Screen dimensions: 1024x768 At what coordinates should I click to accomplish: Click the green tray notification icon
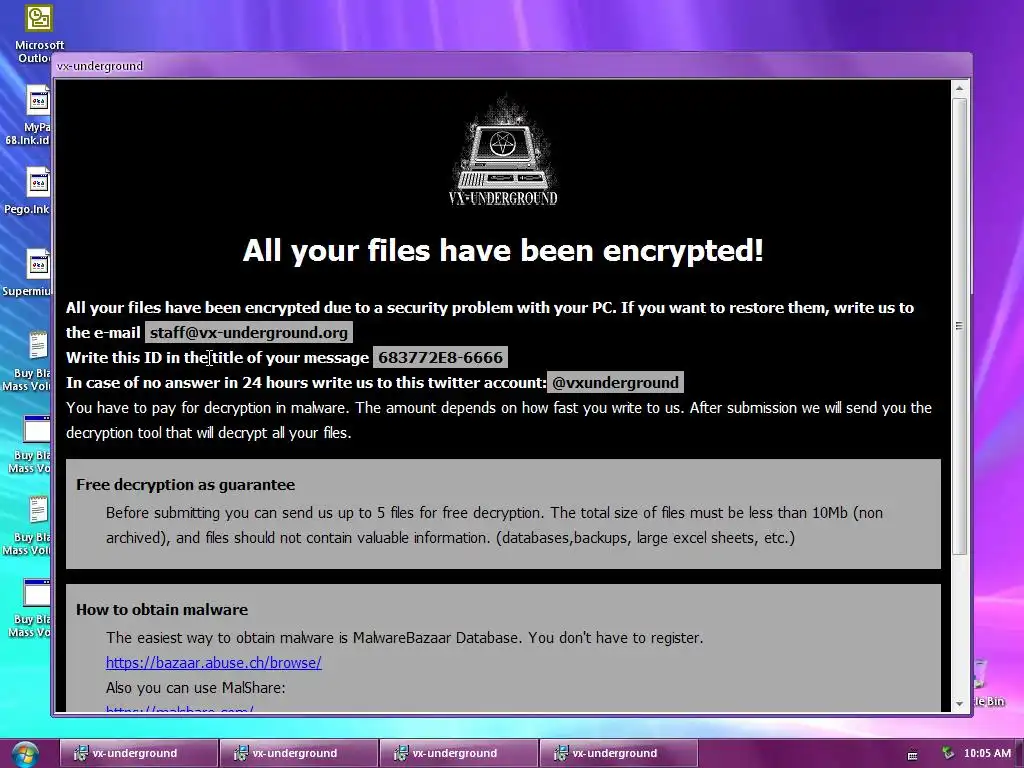tap(947, 753)
